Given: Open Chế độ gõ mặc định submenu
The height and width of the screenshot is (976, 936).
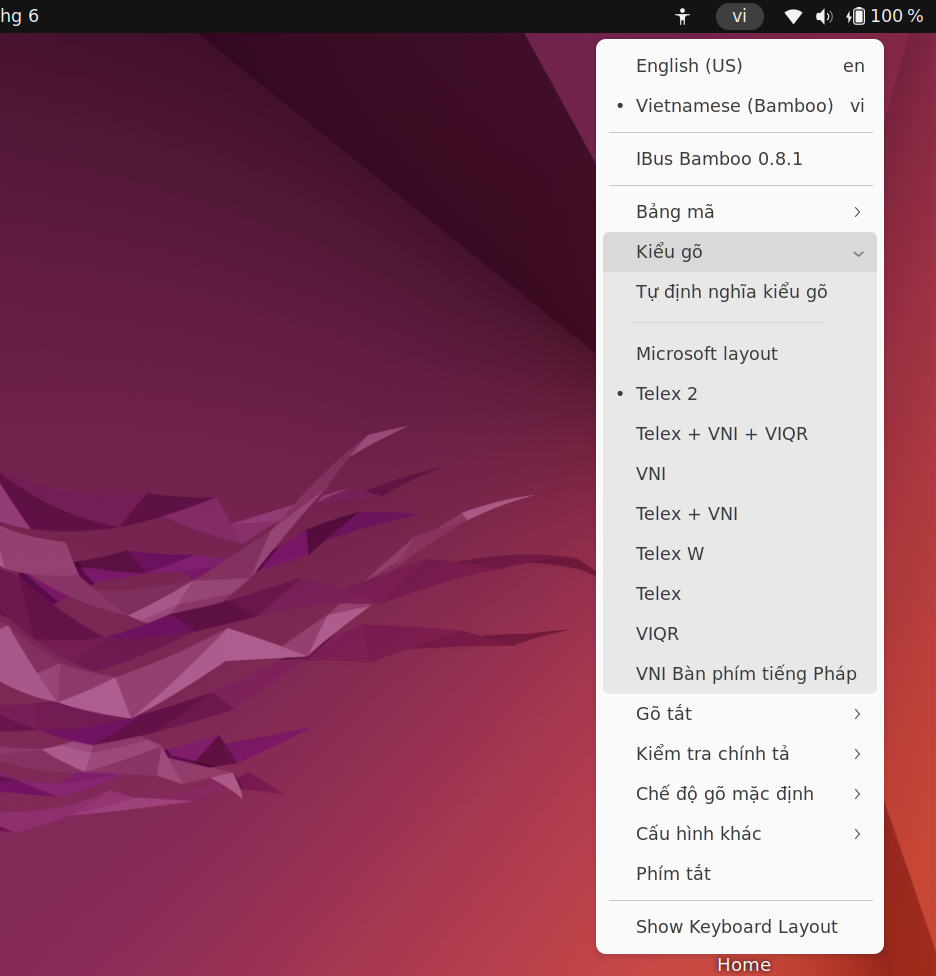Looking at the screenshot, I should [740, 794].
